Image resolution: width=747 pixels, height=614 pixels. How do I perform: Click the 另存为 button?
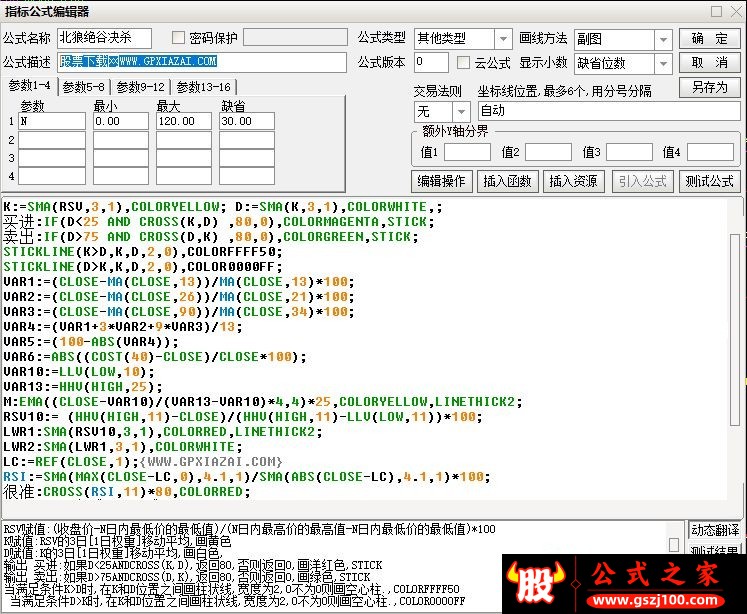(x=709, y=87)
